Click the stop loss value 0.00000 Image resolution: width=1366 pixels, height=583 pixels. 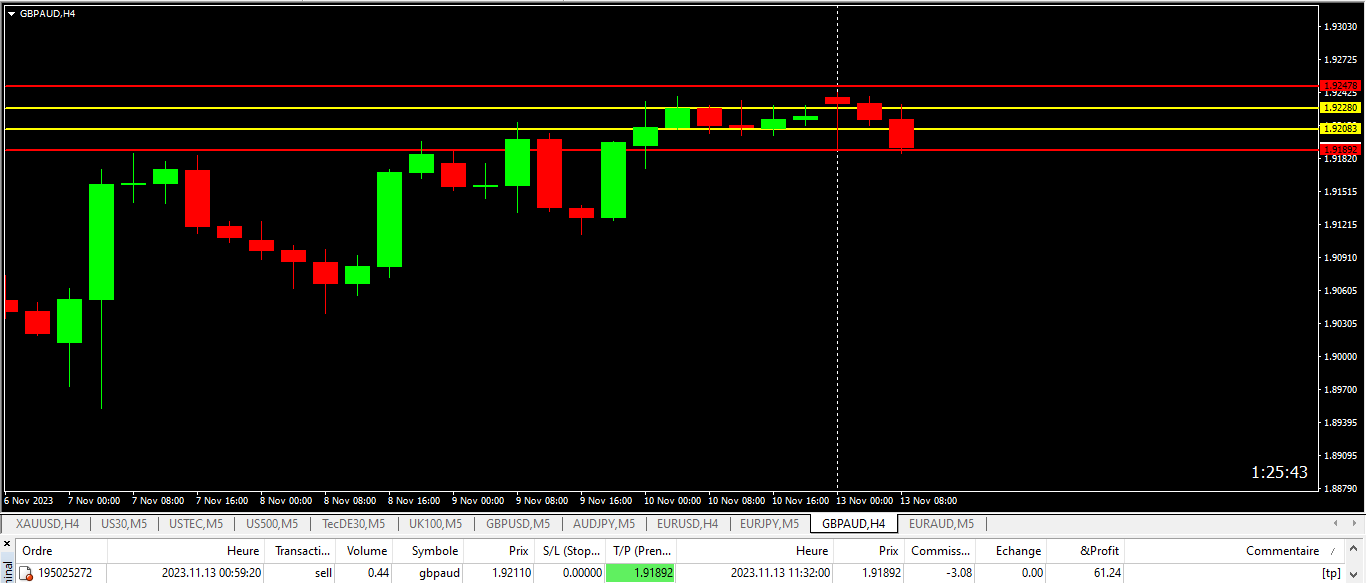pyautogui.click(x=582, y=573)
